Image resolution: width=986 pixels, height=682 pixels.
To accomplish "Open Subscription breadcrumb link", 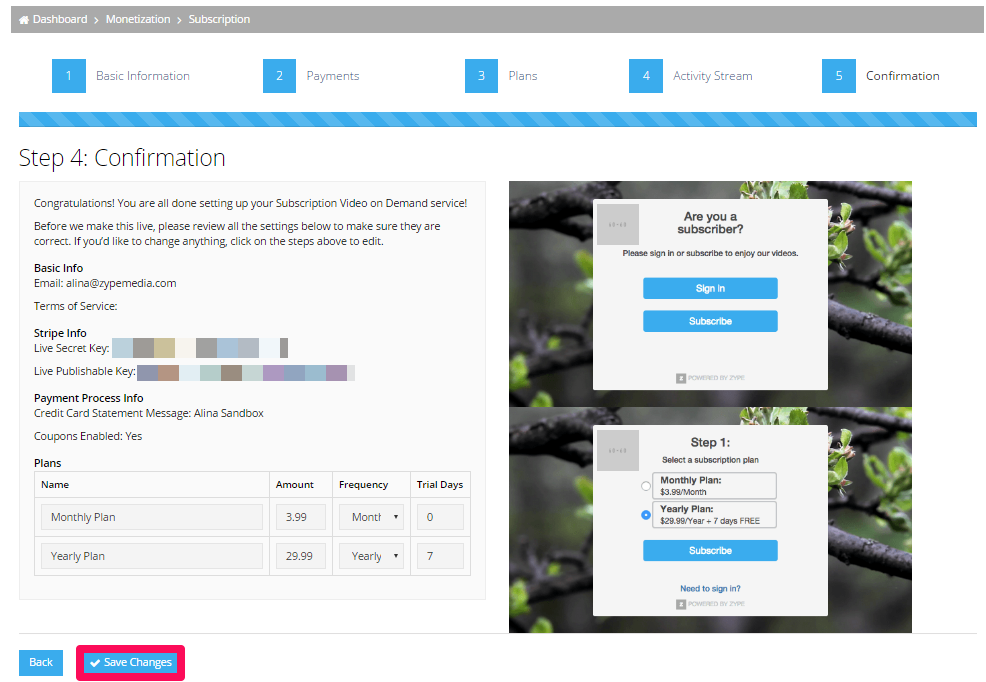I will tap(219, 19).
